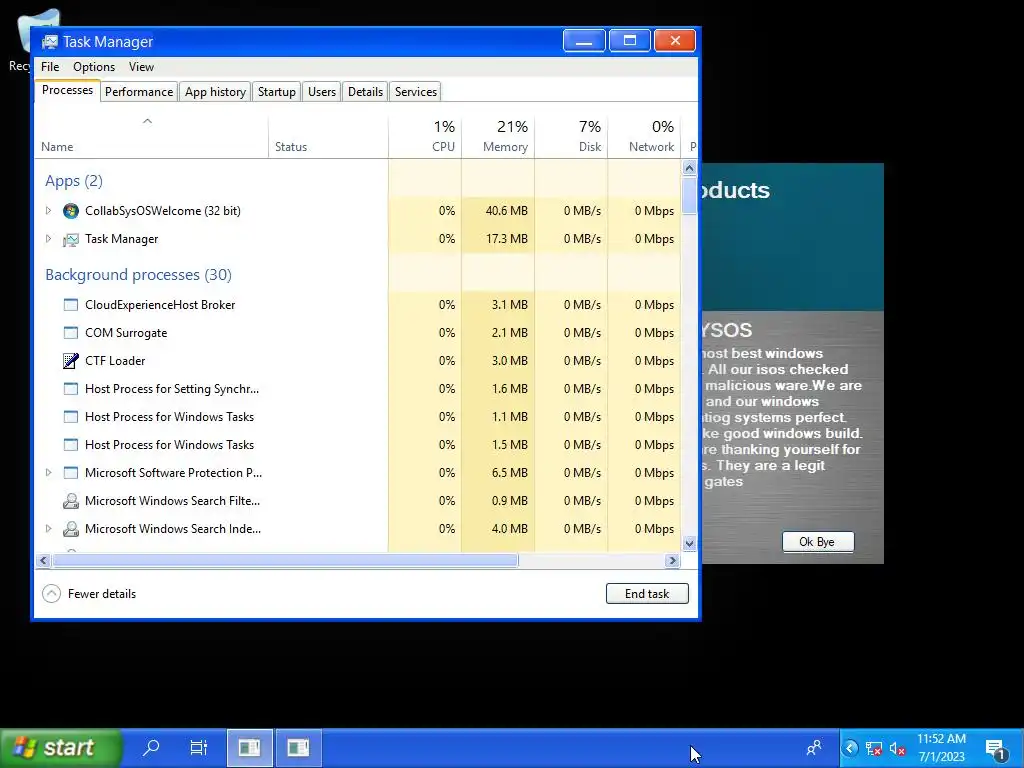Screen dimensions: 1024x768
Task: Select the first Host Process for Windows Tasks row, 1.1 MB
Action: [x=358, y=417]
